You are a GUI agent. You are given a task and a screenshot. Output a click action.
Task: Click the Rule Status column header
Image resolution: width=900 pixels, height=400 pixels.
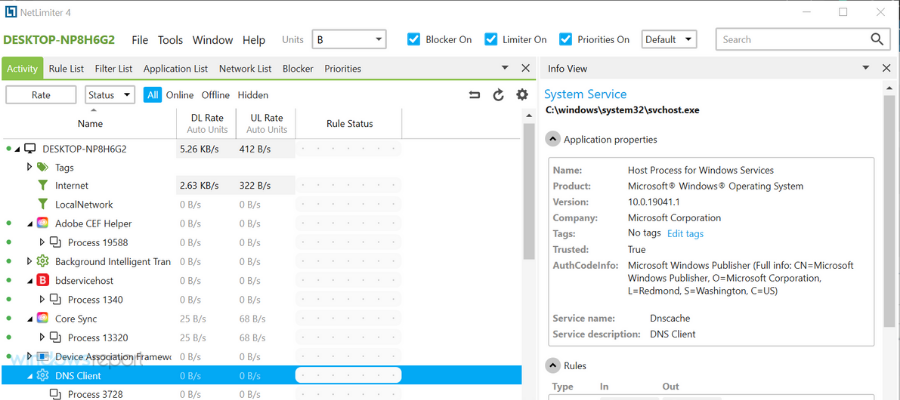[350, 123]
